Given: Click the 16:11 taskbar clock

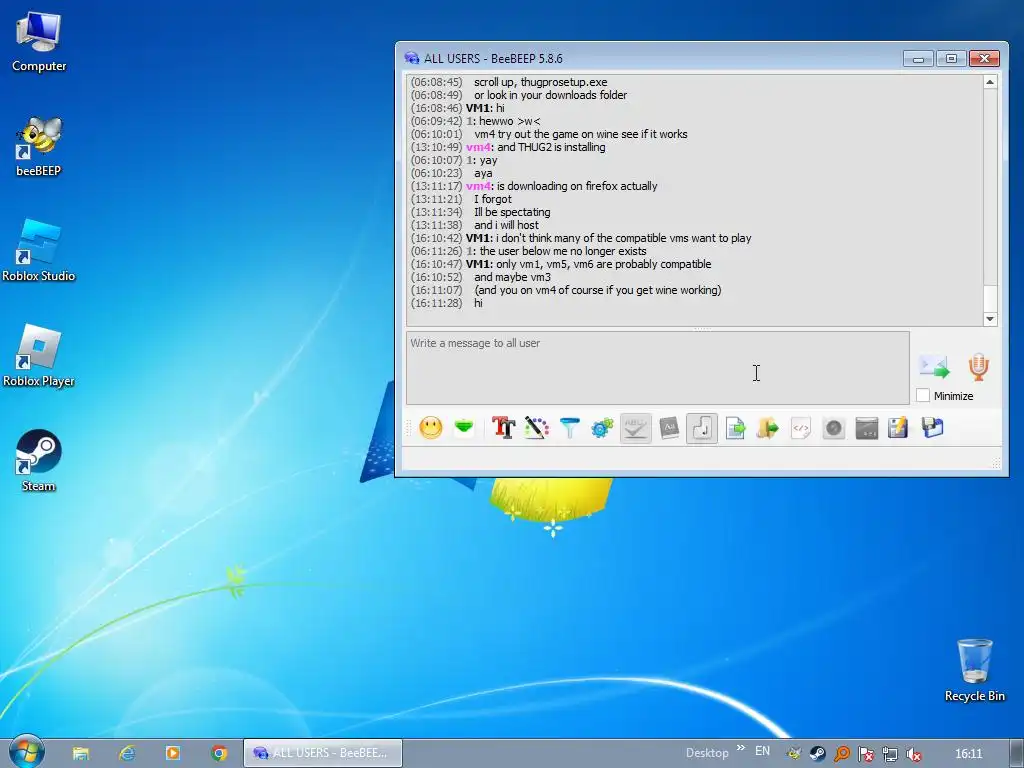Looking at the screenshot, I should point(968,754).
